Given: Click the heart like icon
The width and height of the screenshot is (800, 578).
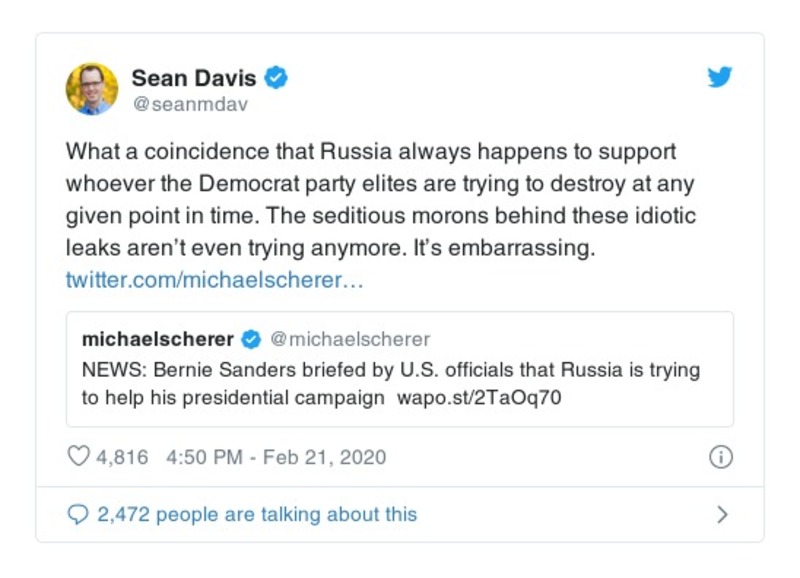Looking at the screenshot, I should (x=78, y=457).
